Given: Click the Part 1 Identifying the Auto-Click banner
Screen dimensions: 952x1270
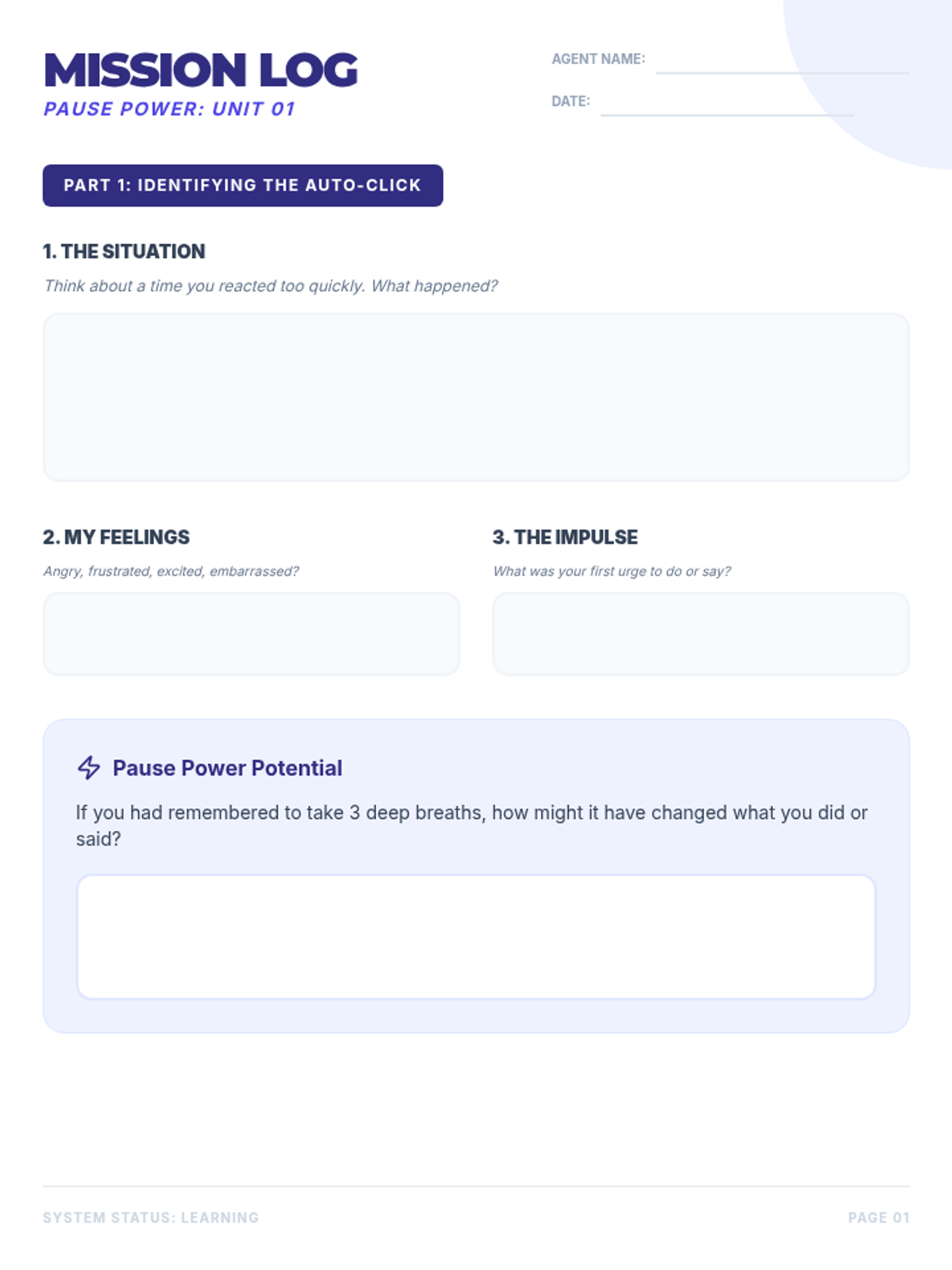Looking at the screenshot, I should (243, 186).
